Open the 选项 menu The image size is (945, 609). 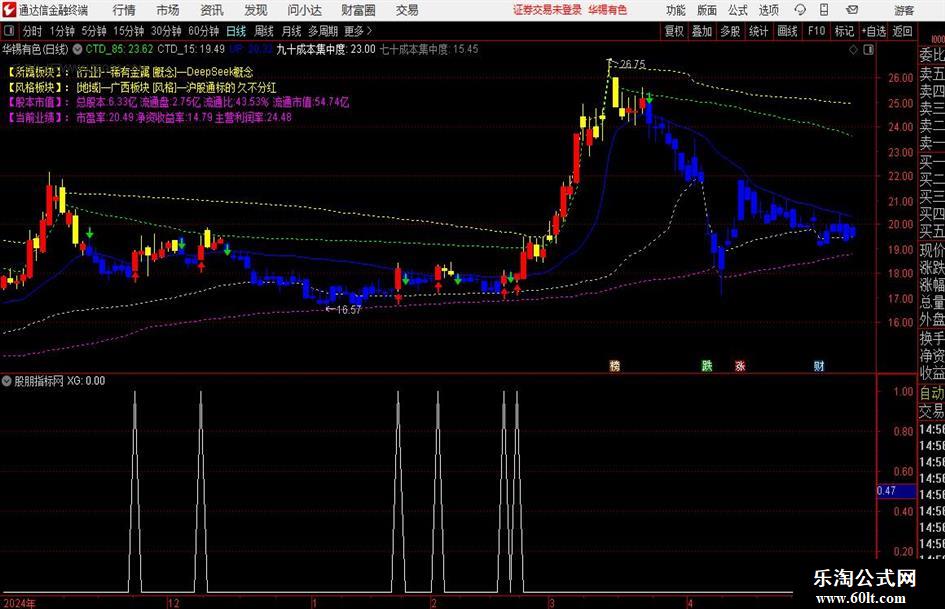768,10
